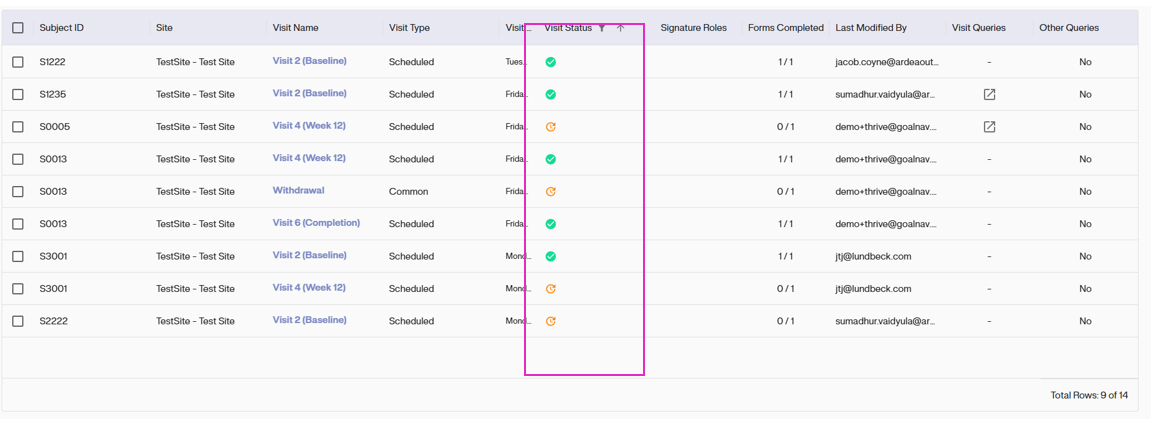Click the Last Modified By column header
This screenshot has height=427, width=1159.
[870, 28]
